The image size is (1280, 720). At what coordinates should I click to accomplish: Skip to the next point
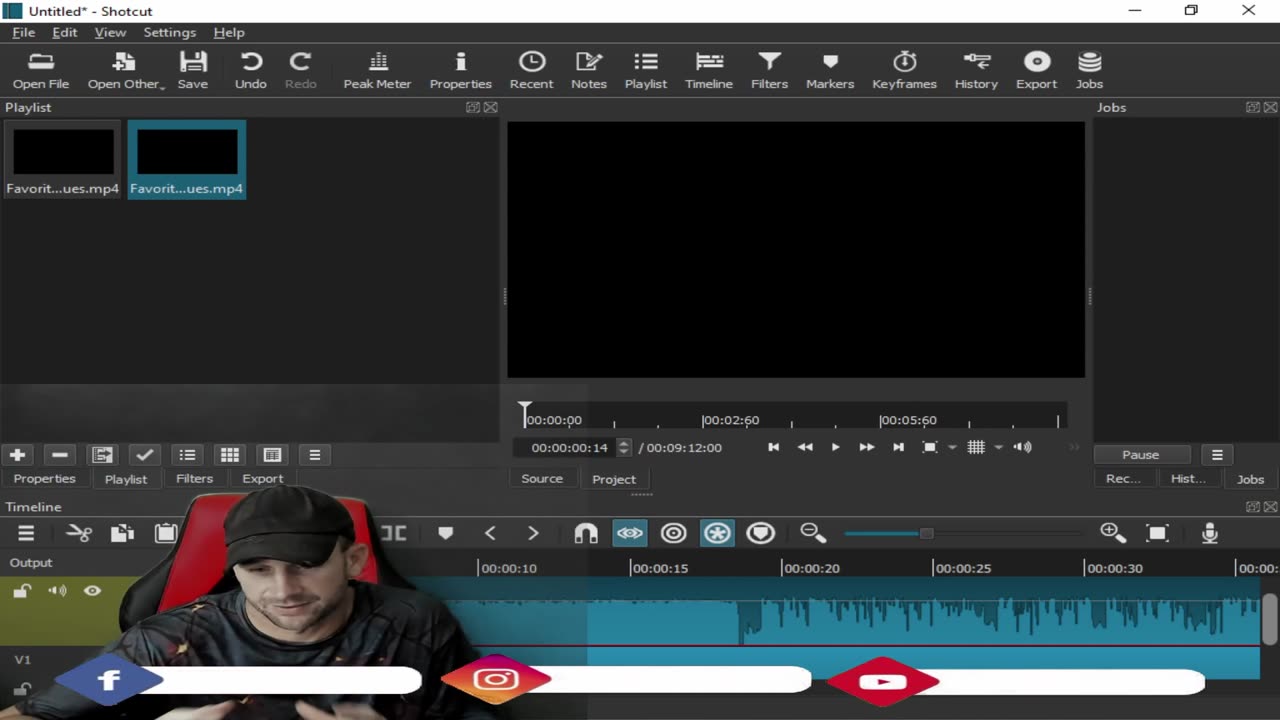(898, 447)
